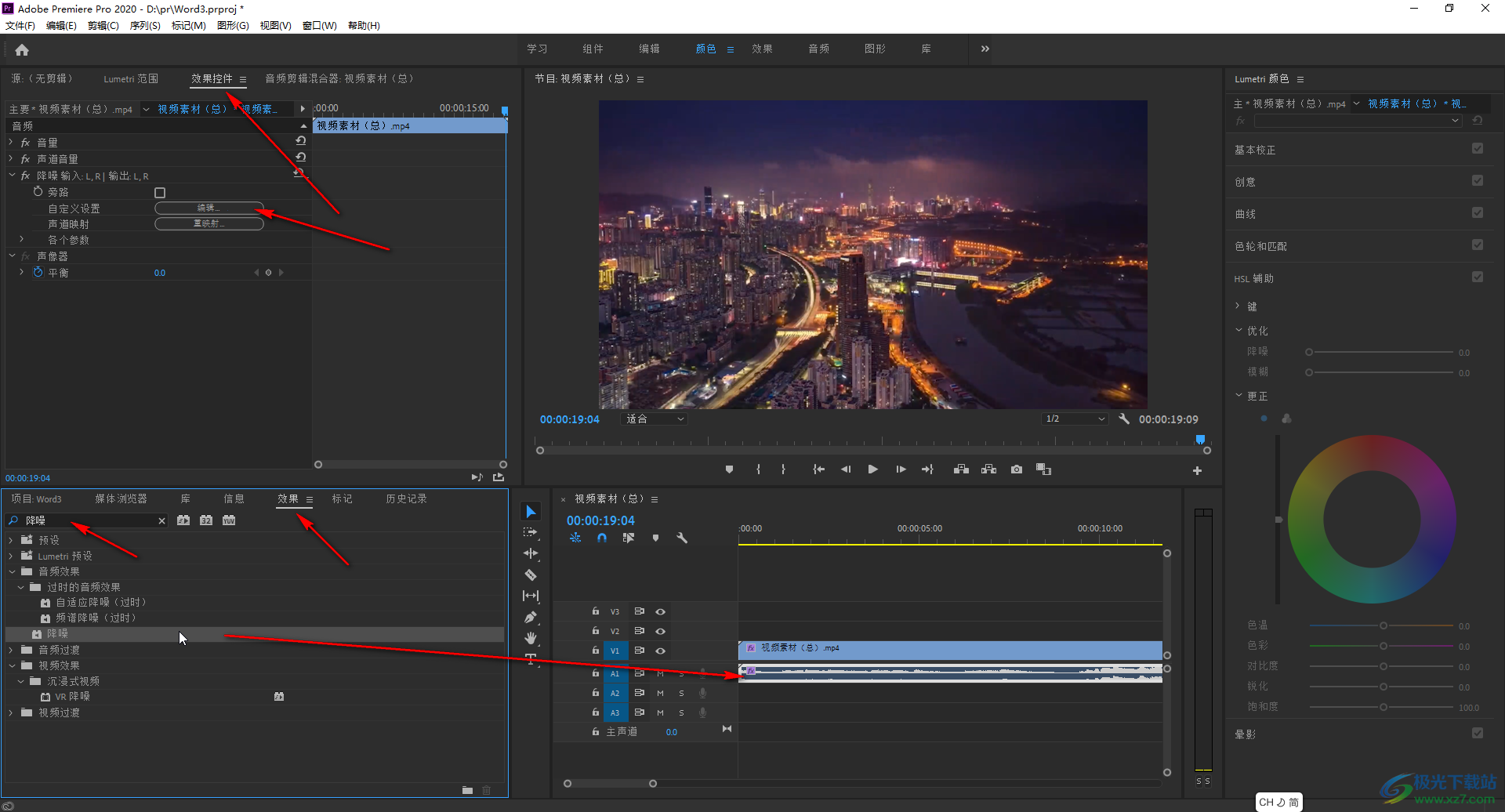The width and height of the screenshot is (1505, 812).
Task: Select the Pen tool
Action: [531, 617]
